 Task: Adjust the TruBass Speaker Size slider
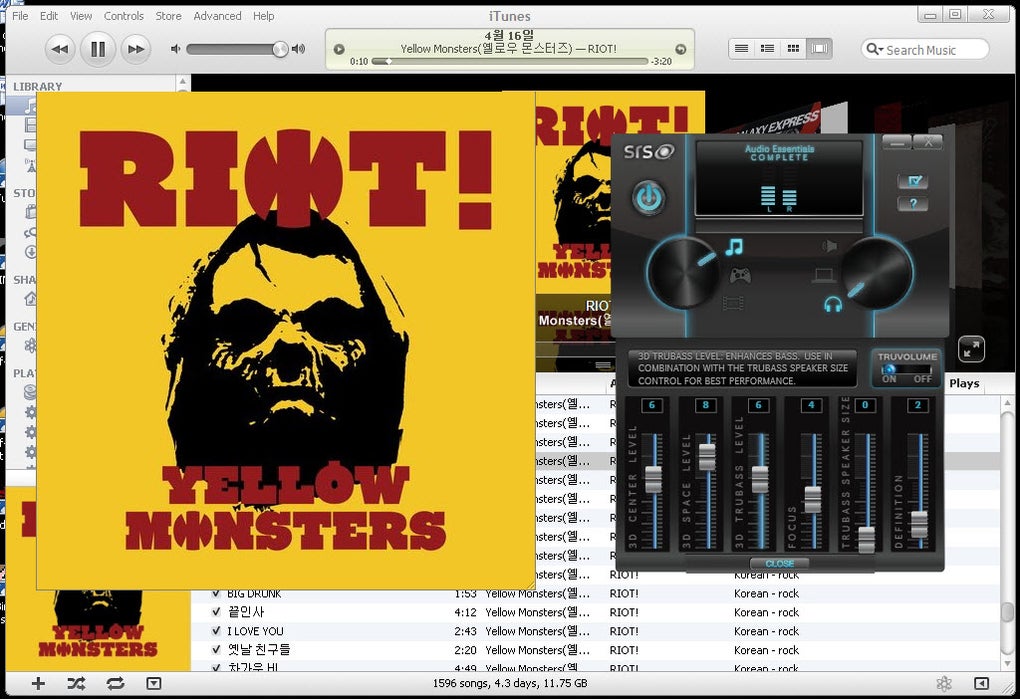pos(866,540)
